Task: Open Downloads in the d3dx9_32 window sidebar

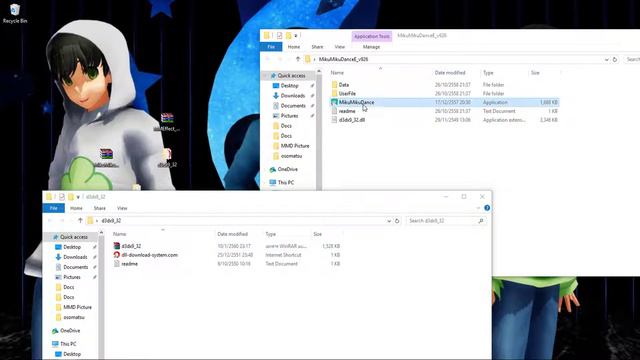Action: pyautogui.click(x=75, y=257)
